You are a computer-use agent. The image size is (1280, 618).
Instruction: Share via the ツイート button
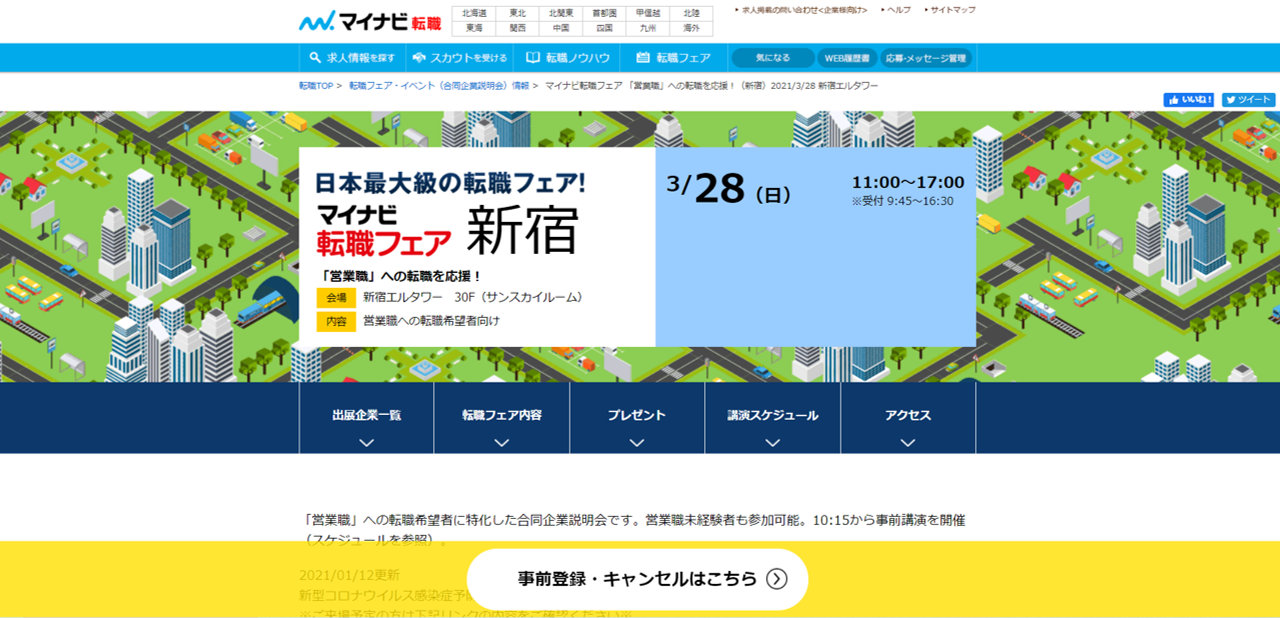click(x=1248, y=100)
